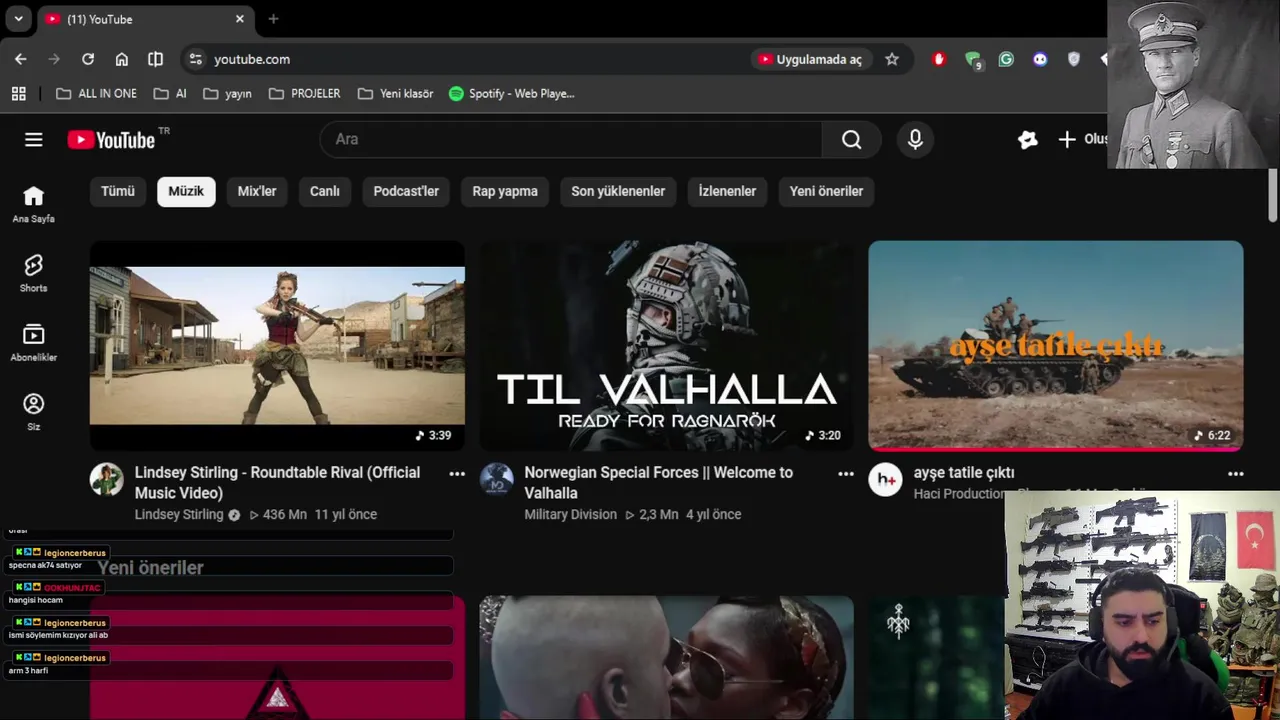Click the Uygulamada aç button
The height and width of the screenshot is (720, 1280).
point(811,59)
